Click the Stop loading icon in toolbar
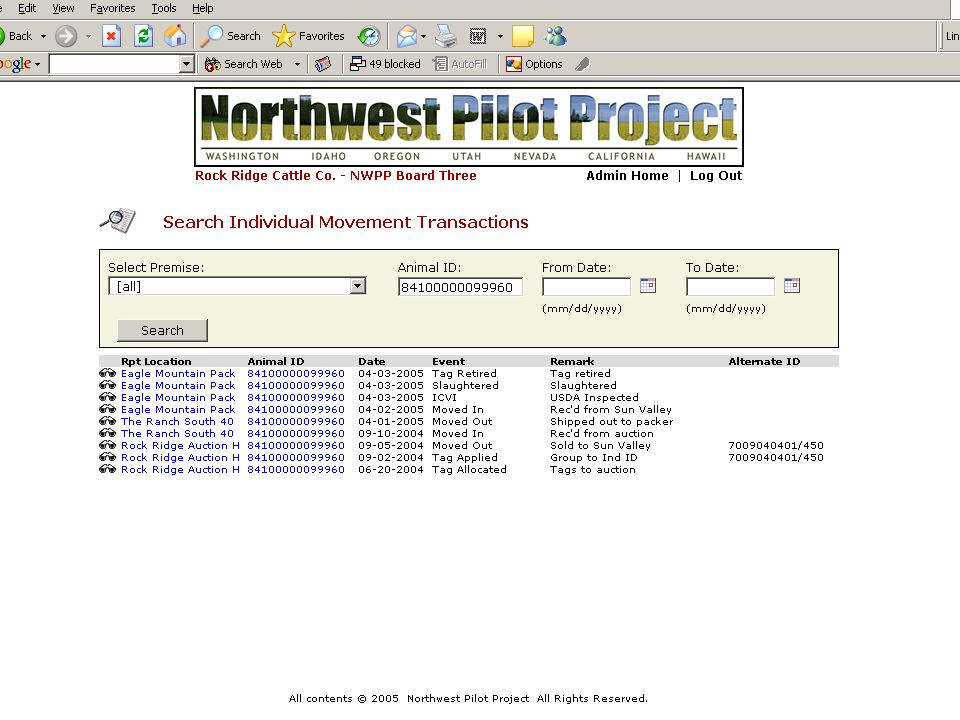Viewport: 960px width, 720px height. pos(111,36)
